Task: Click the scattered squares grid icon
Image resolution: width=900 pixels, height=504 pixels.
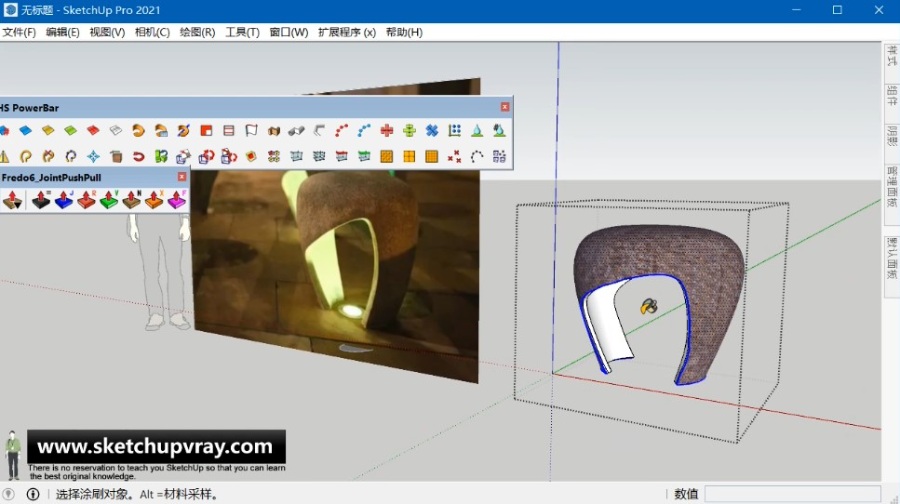Action: 499,156
